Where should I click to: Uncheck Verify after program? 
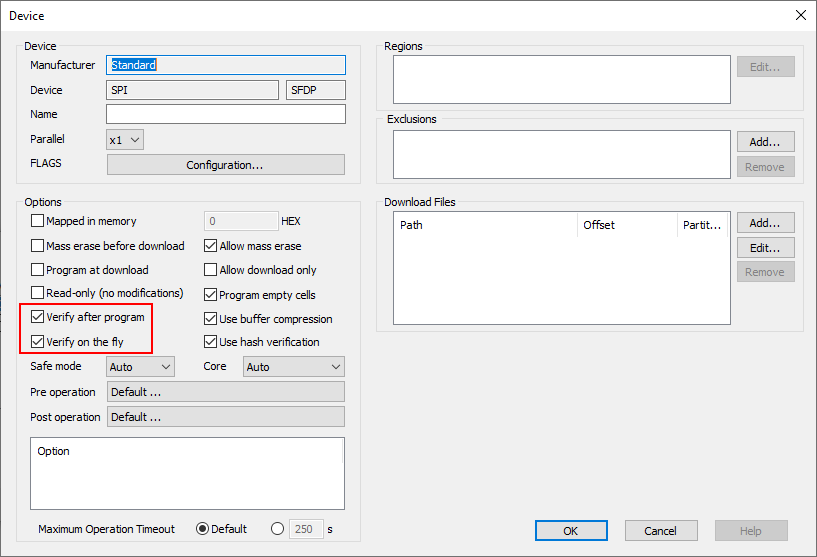[x=38, y=318]
